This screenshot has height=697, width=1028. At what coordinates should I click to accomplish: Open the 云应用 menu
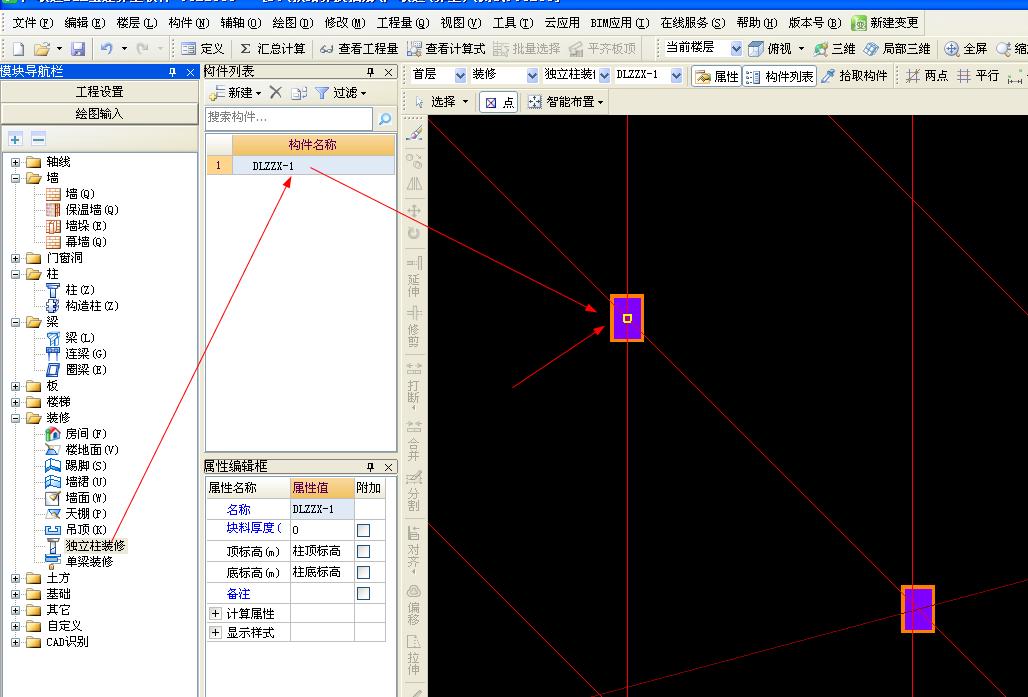click(562, 23)
